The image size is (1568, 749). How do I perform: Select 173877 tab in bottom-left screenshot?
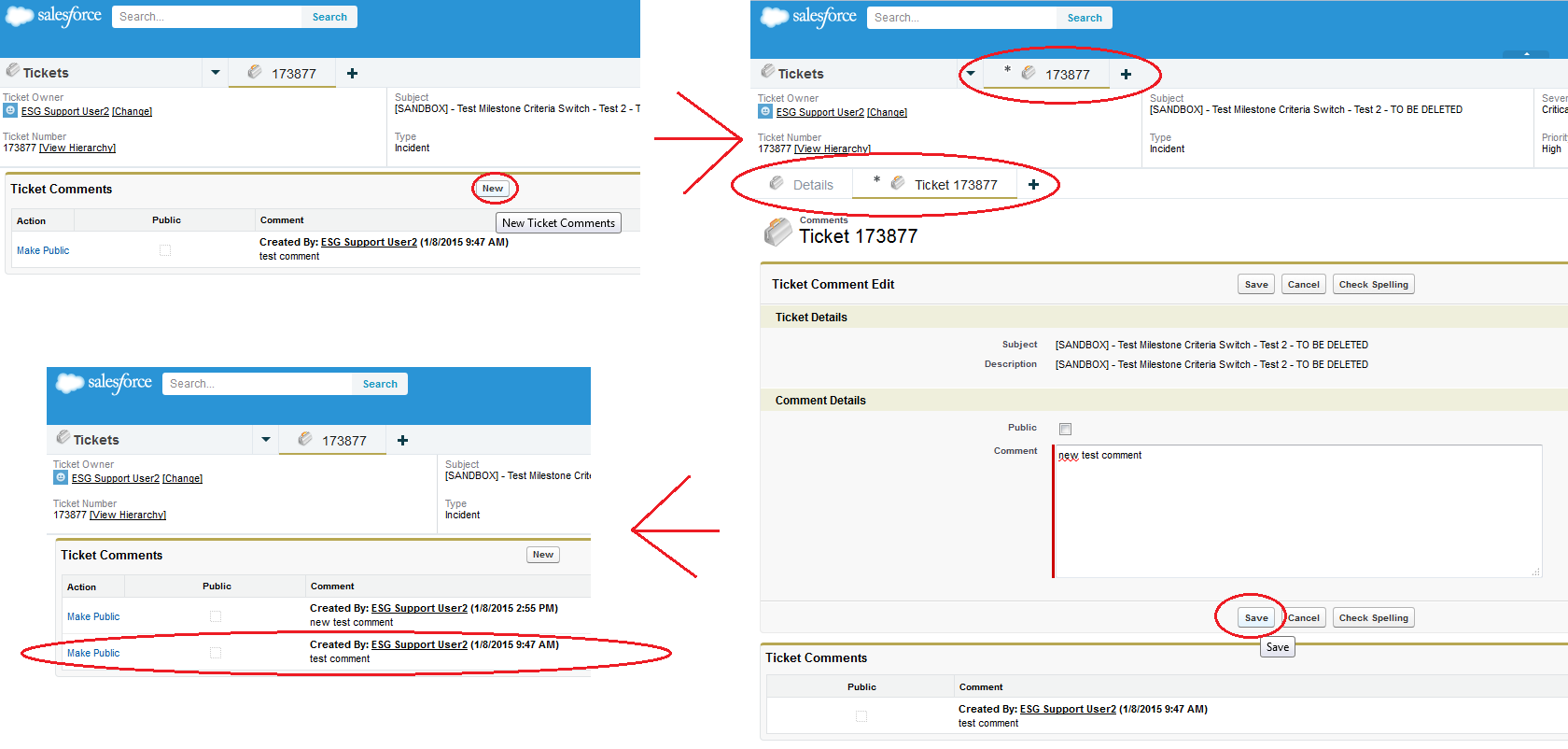pos(332,440)
